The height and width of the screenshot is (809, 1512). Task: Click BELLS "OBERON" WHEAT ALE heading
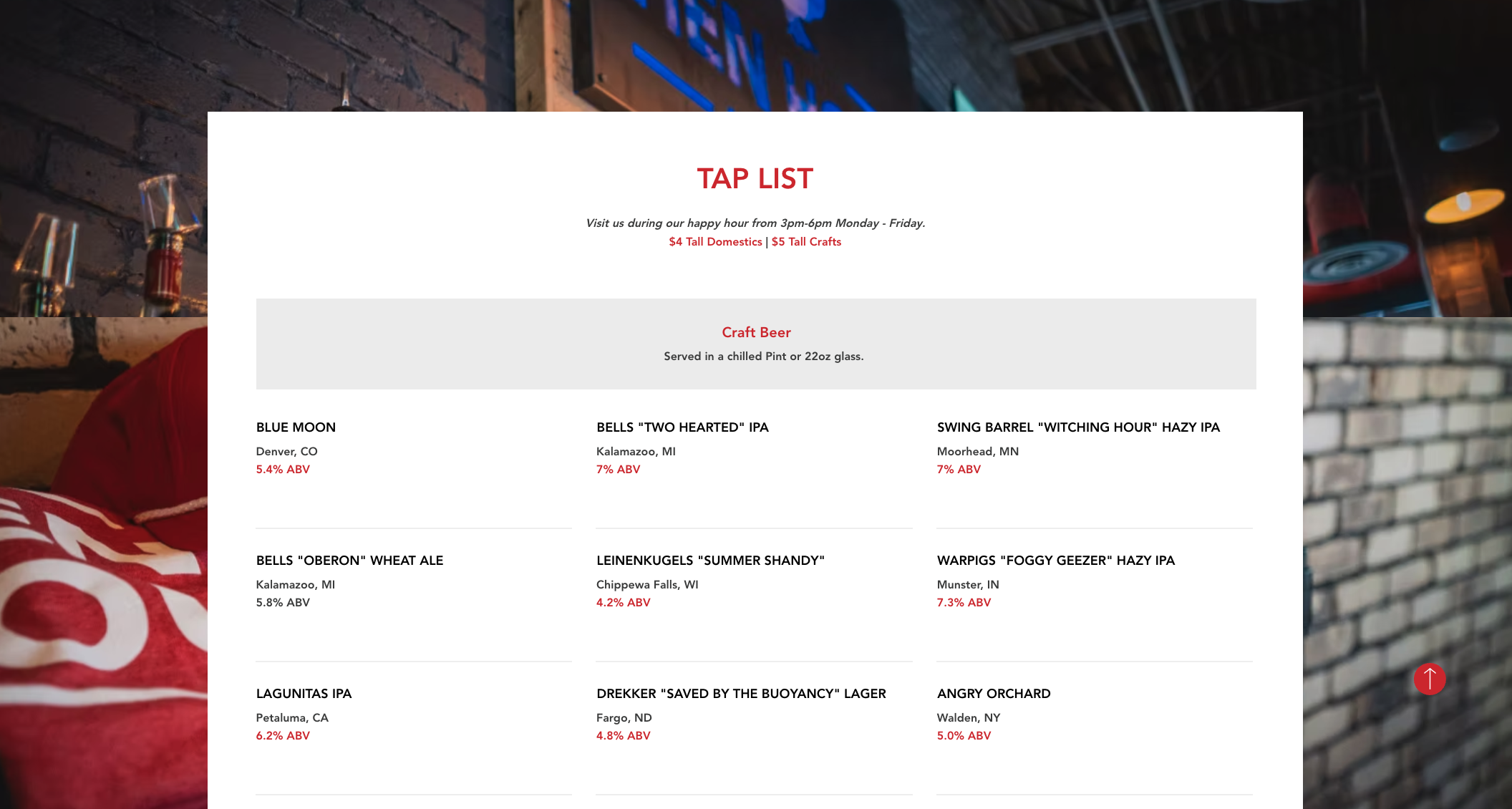pos(349,561)
